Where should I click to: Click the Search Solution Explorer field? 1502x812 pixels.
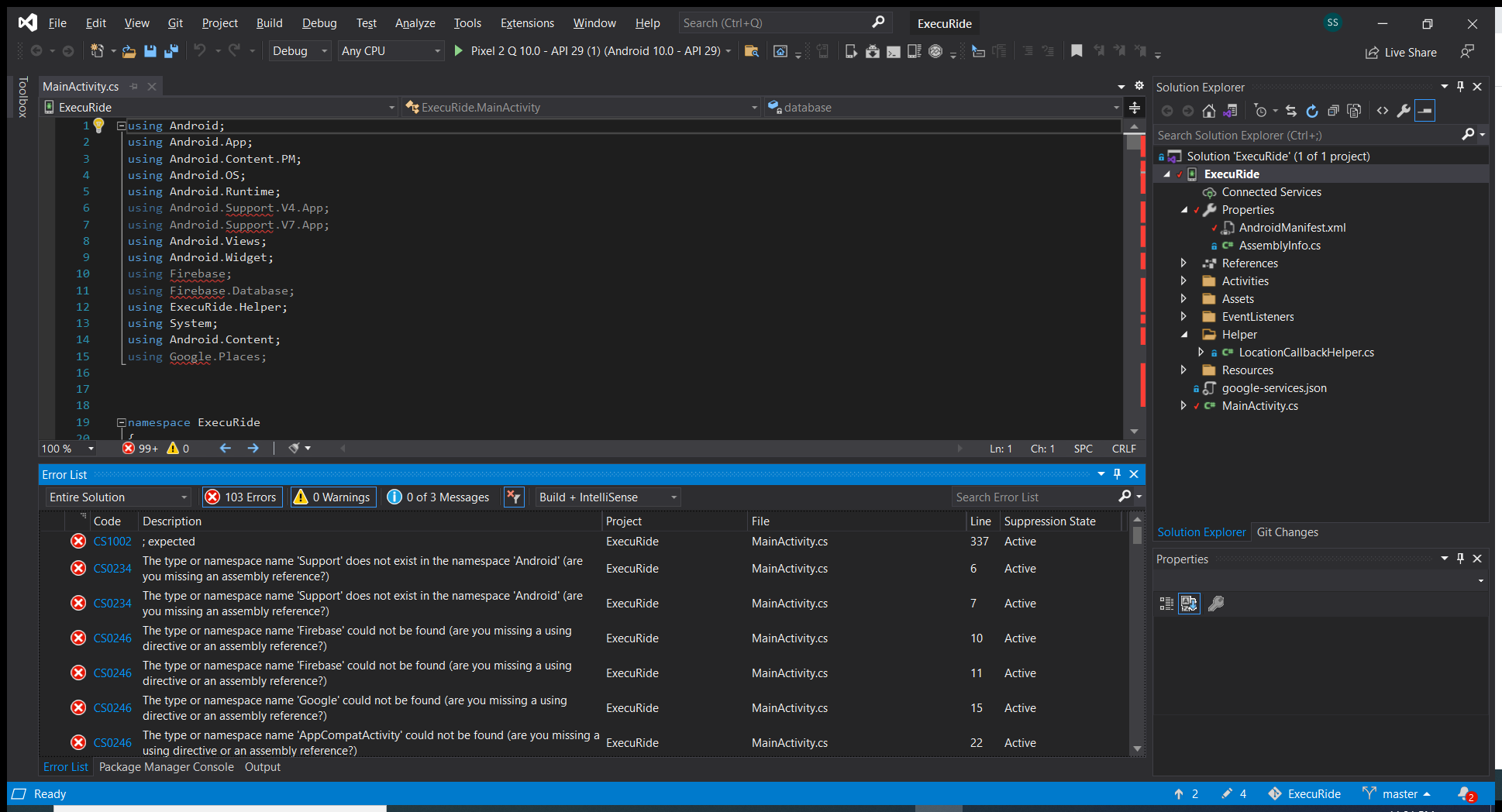[x=1321, y=135]
